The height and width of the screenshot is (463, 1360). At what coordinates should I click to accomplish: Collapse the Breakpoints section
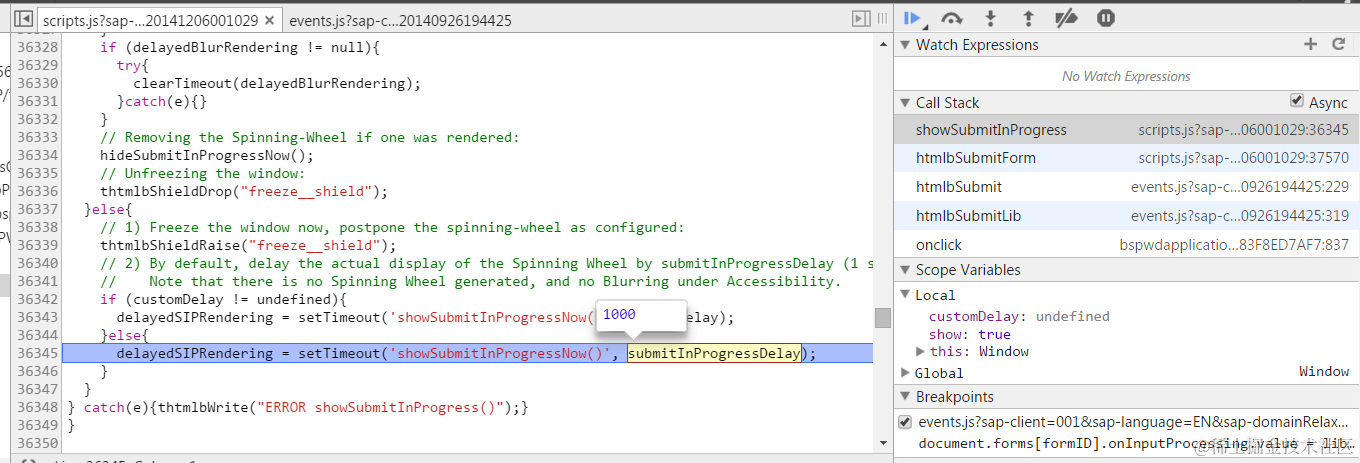pyautogui.click(x=905, y=397)
